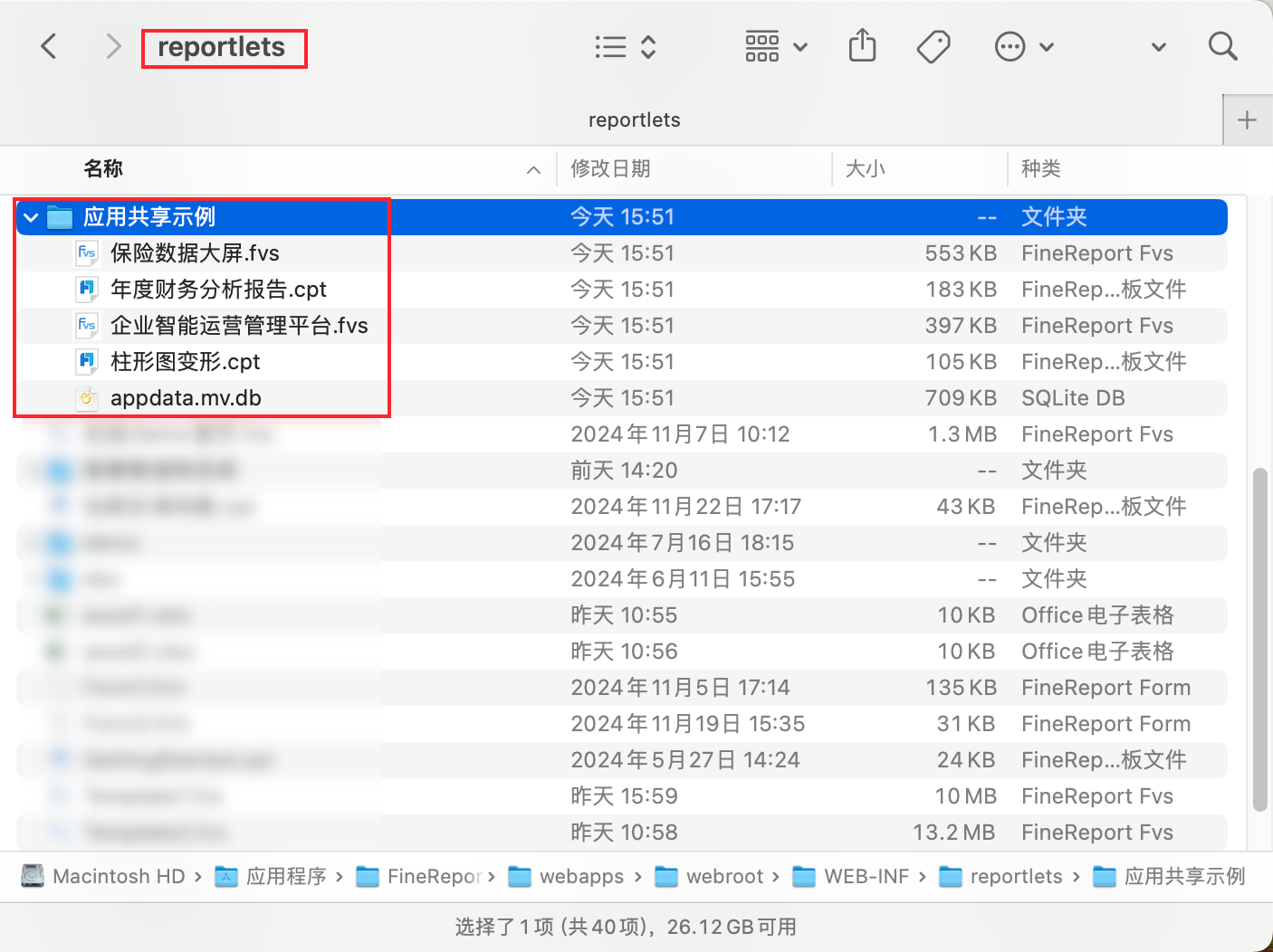The image size is (1273, 952).
Task: Click the Tags icon in the toolbar
Action: [933, 45]
